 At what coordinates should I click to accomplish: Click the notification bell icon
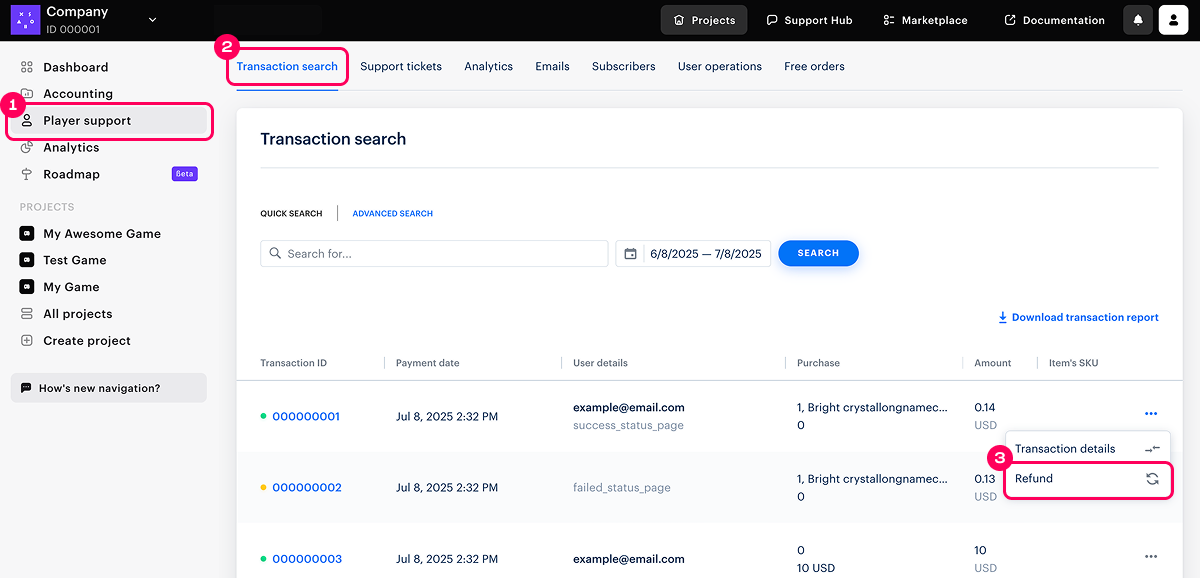point(1138,20)
